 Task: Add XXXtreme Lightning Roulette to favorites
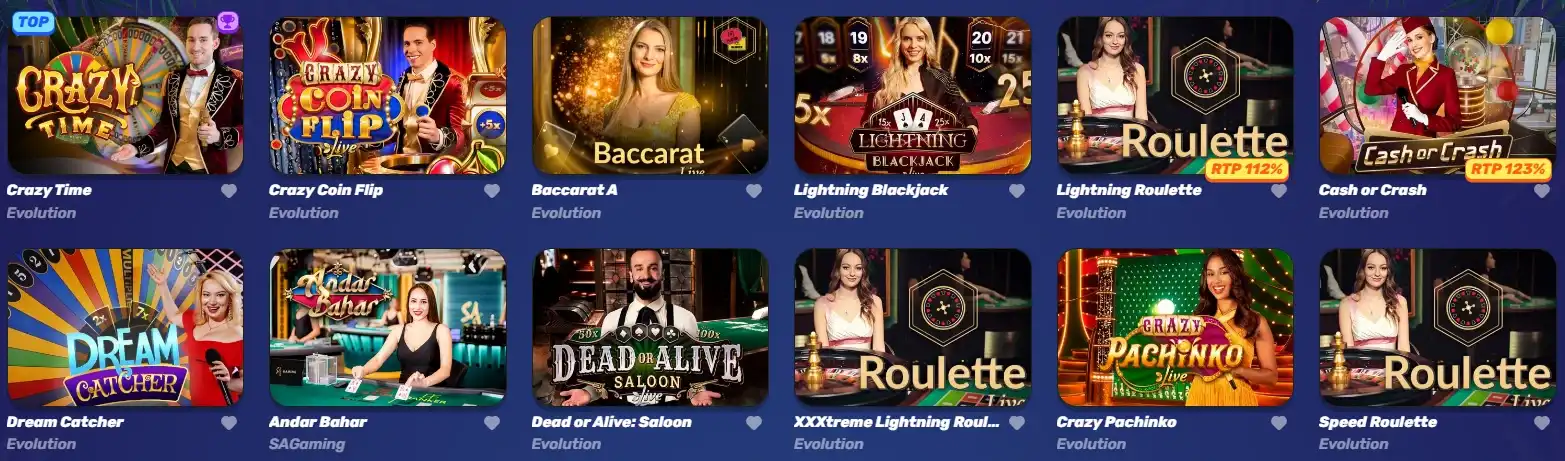coord(1017,423)
